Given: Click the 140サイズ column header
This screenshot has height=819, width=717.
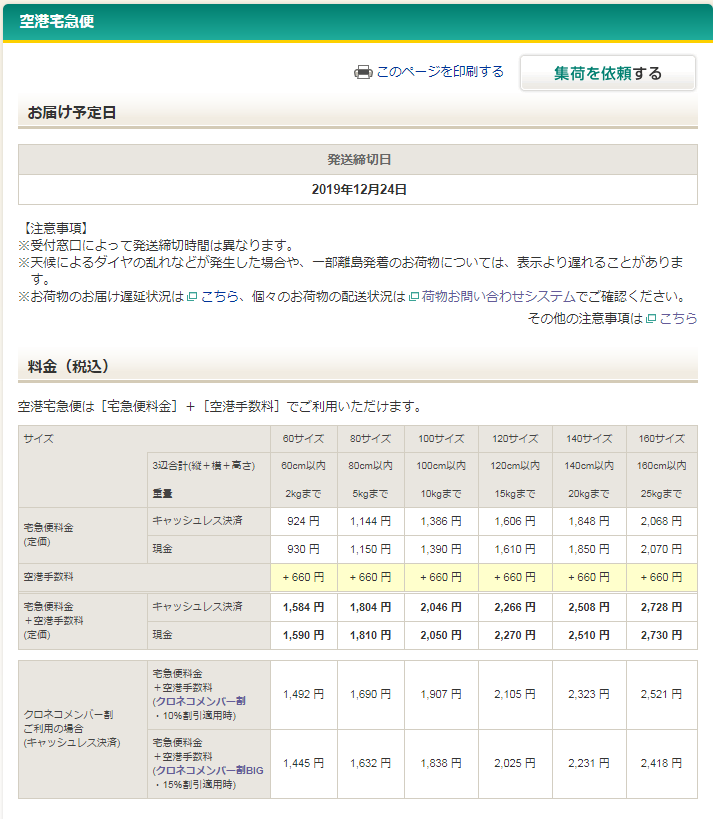Looking at the screenshot, I should [589, 439].
